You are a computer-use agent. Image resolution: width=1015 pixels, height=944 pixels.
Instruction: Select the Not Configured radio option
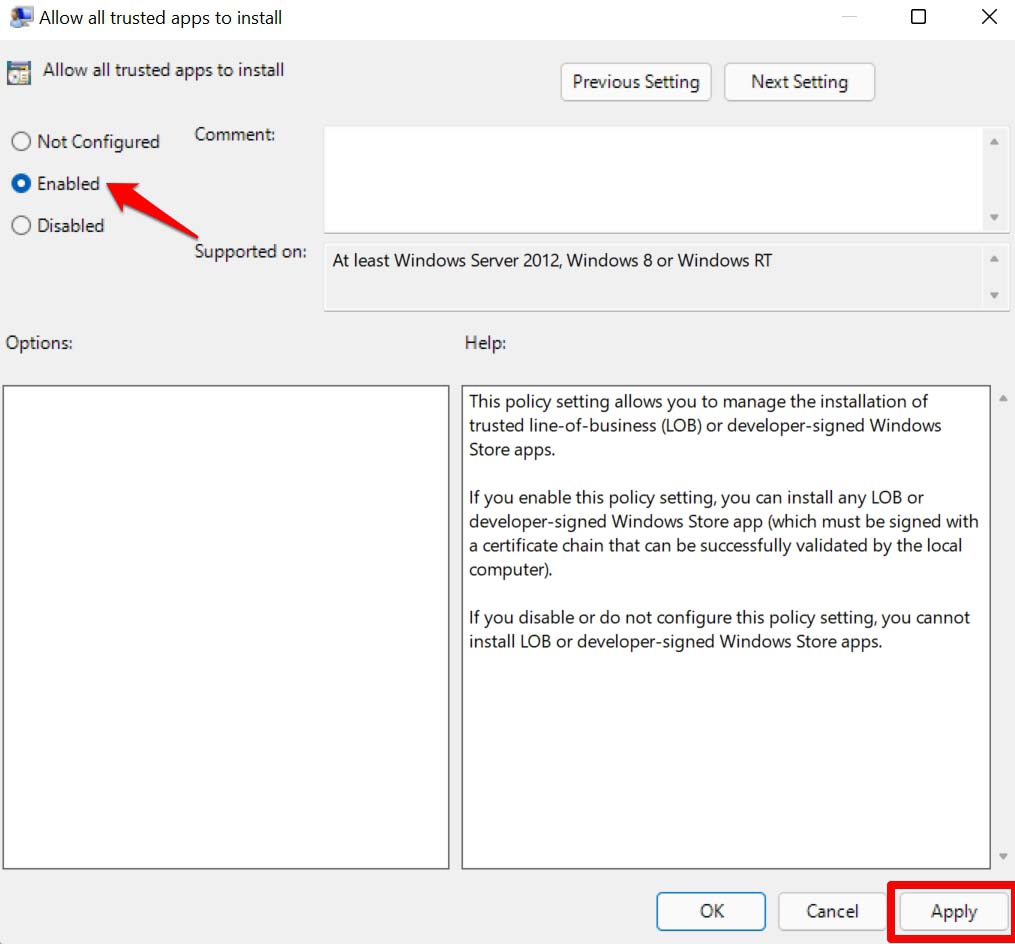pyautogui.click(x=21, y=142)
